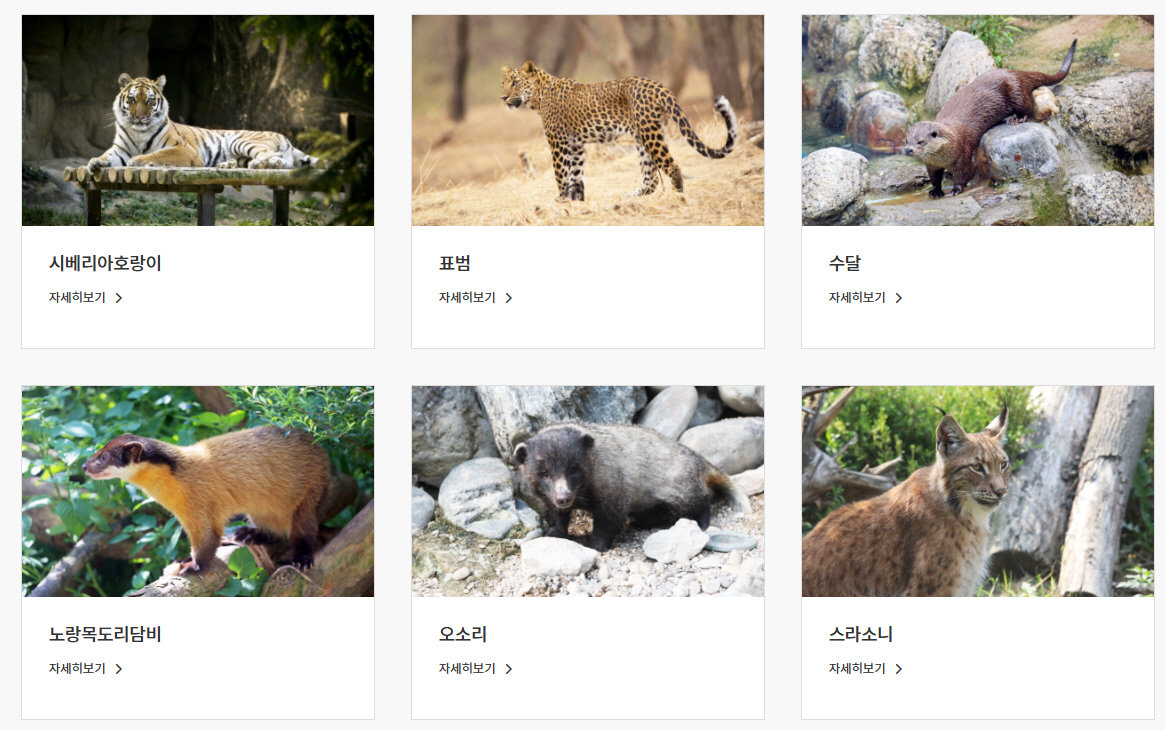1165x730 pixels.
Task: Click the 시베리아호랑이 title
Action: [105, 263]
